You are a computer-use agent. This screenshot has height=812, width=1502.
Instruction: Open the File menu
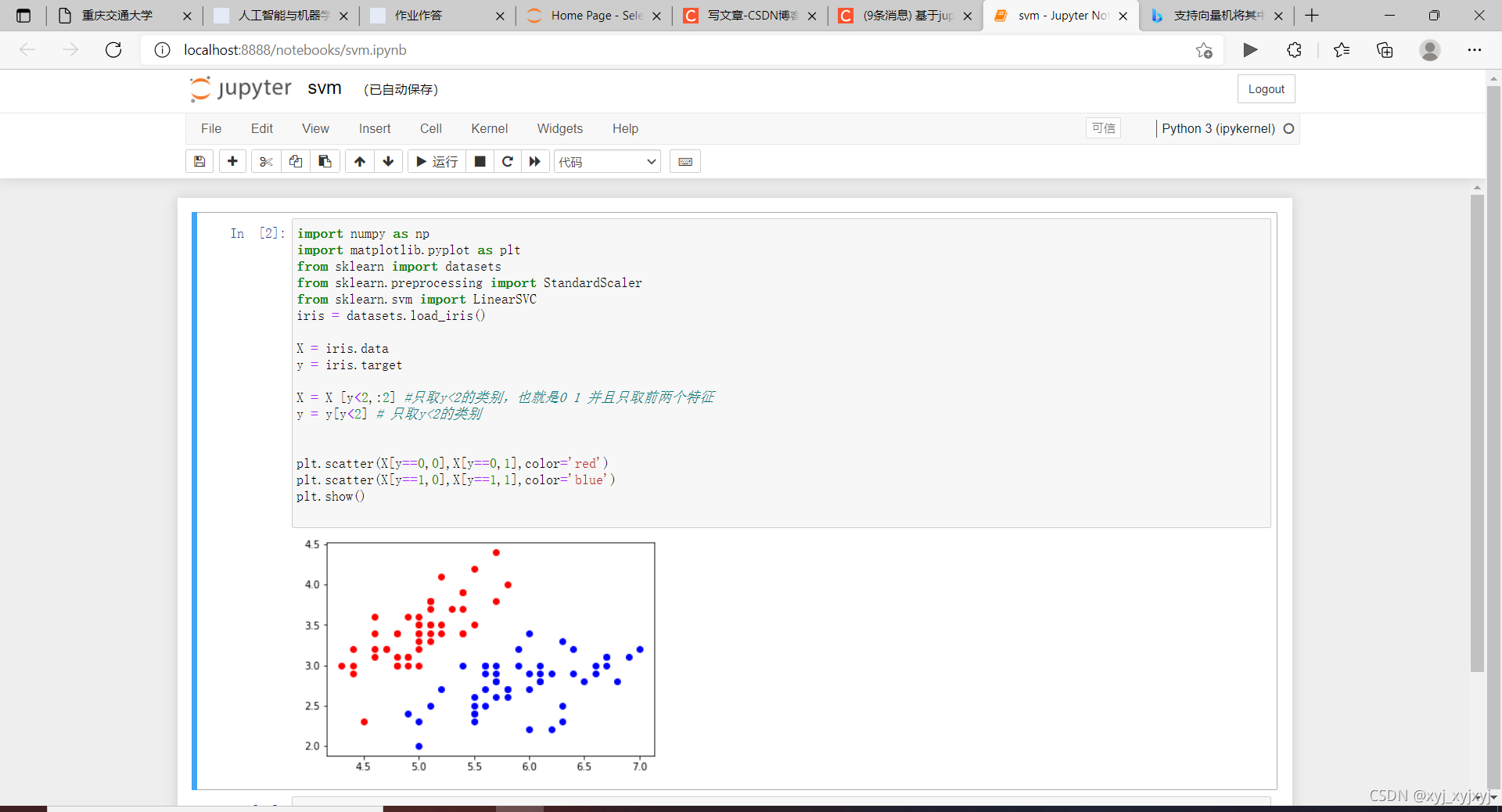[211, 128]
